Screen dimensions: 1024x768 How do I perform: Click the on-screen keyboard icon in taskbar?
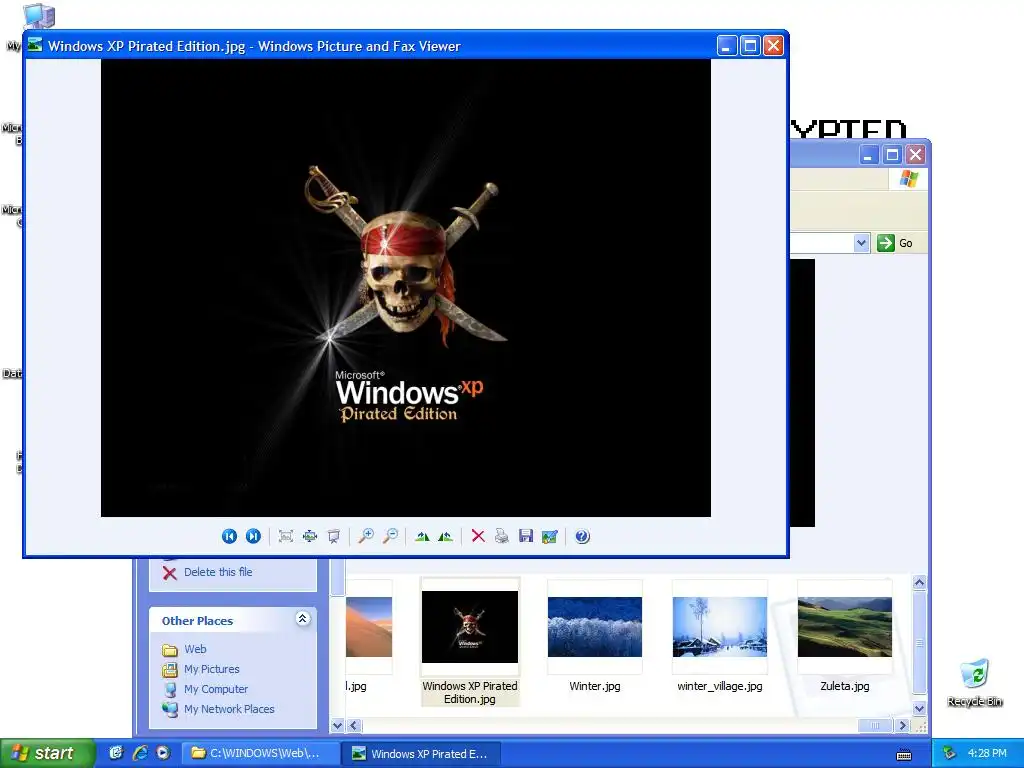(x=904, y=754)
